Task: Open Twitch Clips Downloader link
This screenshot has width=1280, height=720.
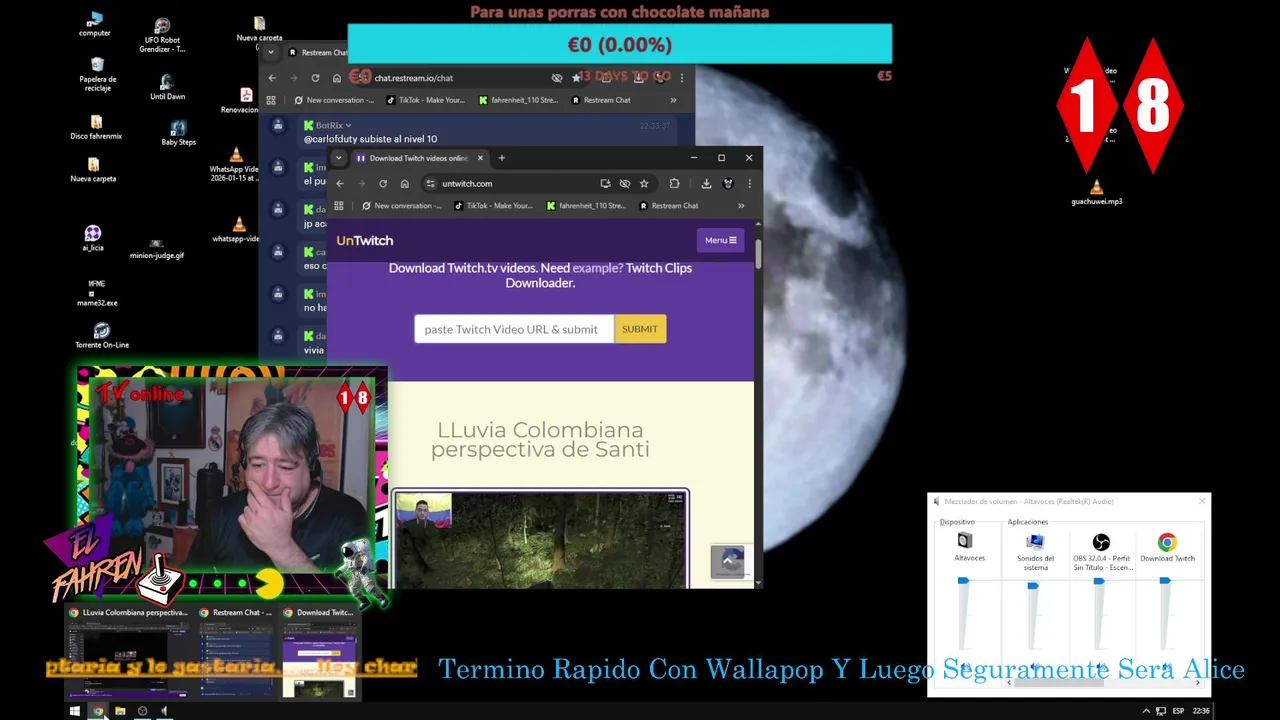Action: [x=598, y=275]
